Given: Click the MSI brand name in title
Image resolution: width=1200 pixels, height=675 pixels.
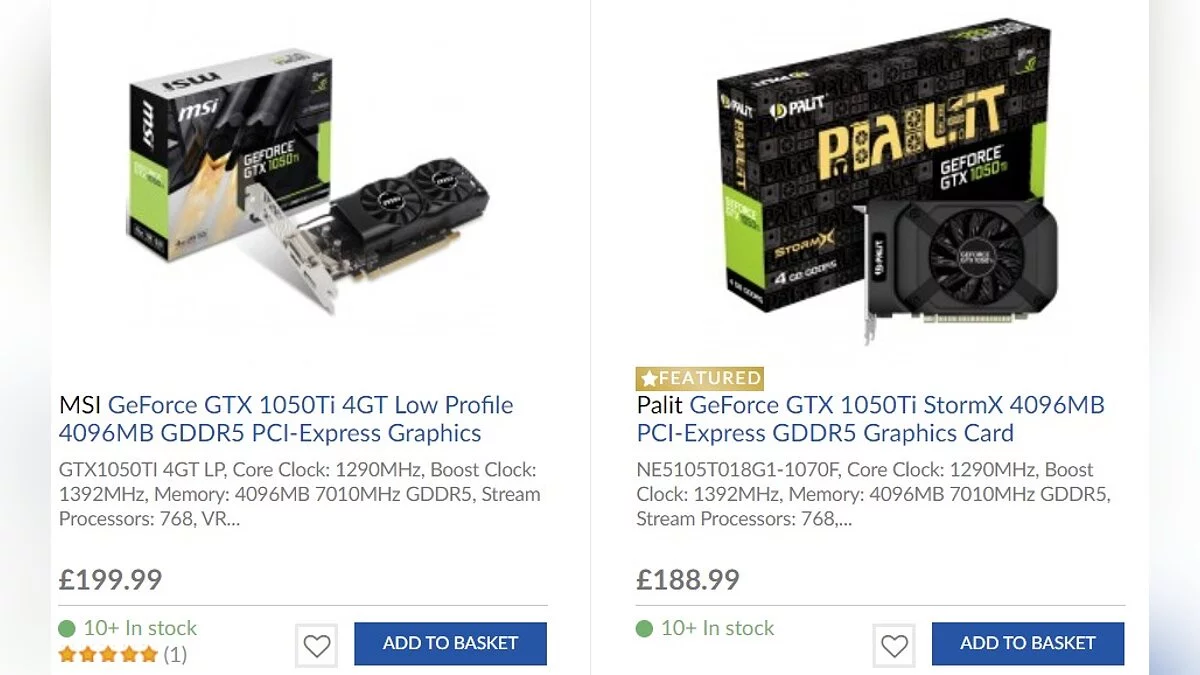Looking at the screenshot, I should pyautogui.click(x=80, y=405).
